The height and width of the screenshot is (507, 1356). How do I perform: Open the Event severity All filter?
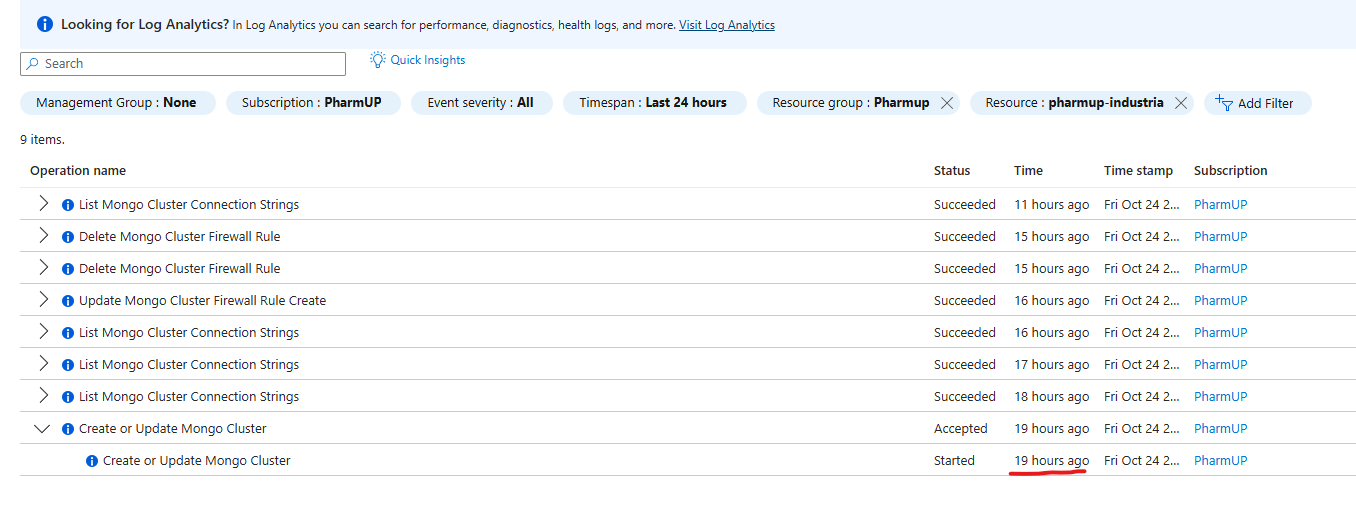(x=480, y=103)
